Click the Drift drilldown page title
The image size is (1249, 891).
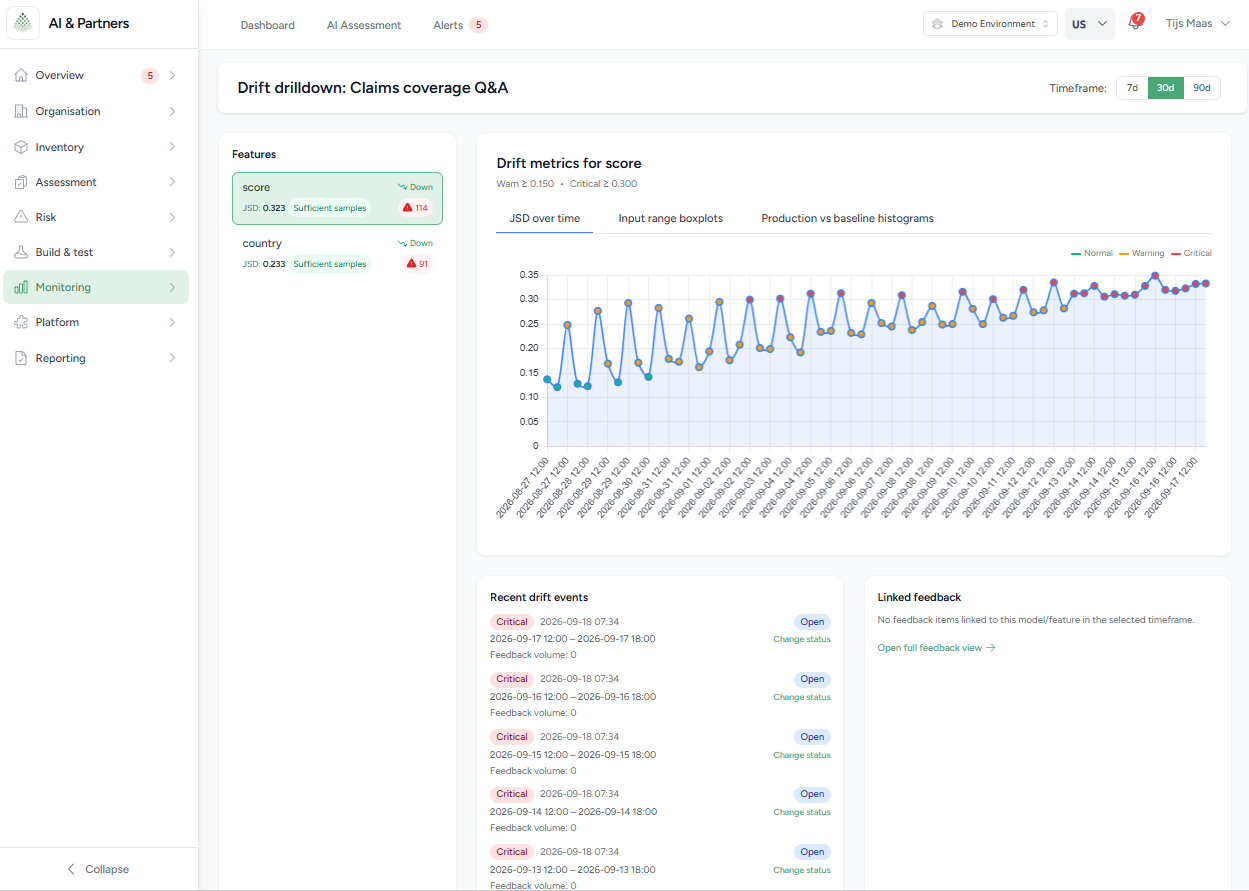pos(373,88)
